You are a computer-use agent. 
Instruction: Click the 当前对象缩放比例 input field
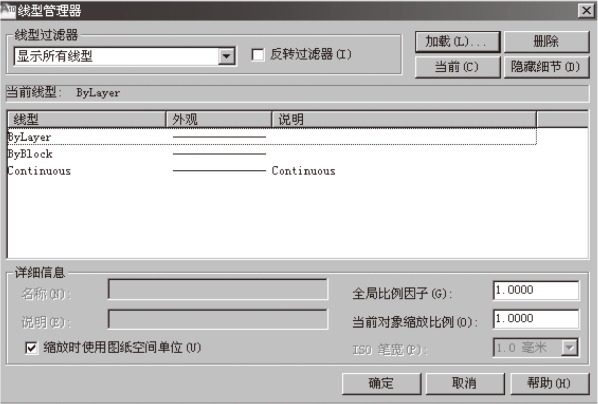[x=536, y=319]
